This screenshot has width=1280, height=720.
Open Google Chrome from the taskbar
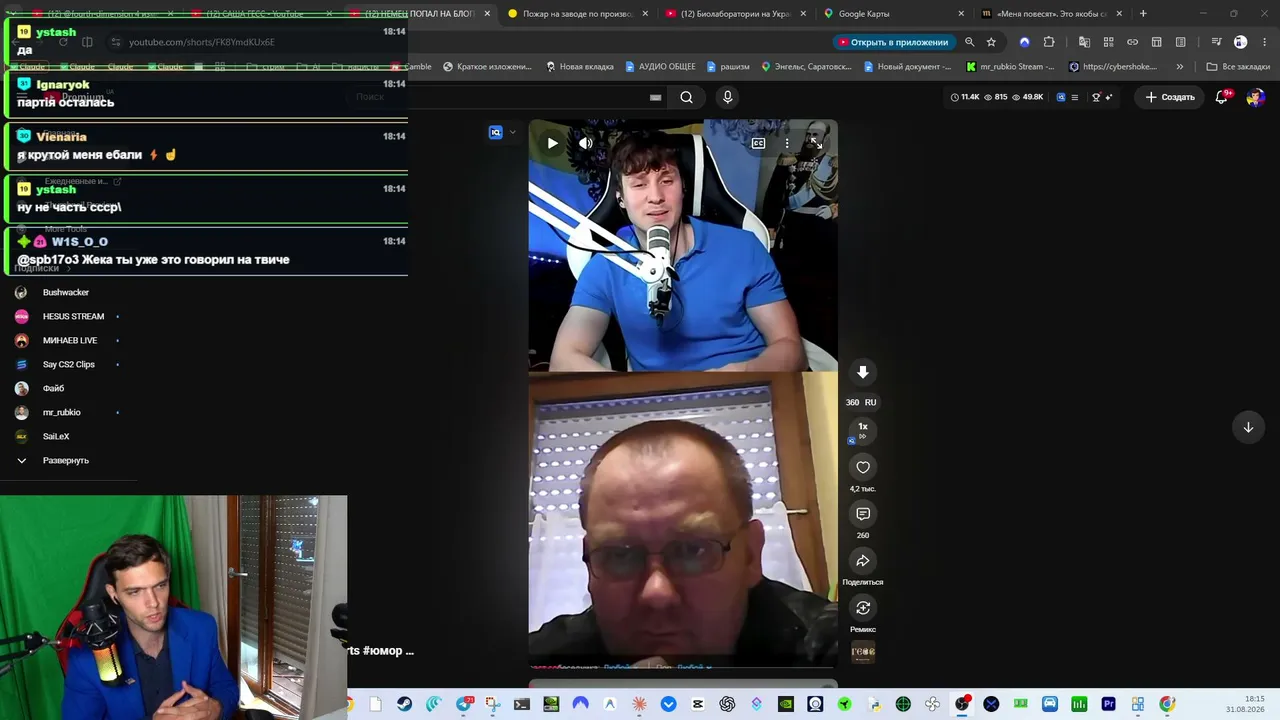1167,704
